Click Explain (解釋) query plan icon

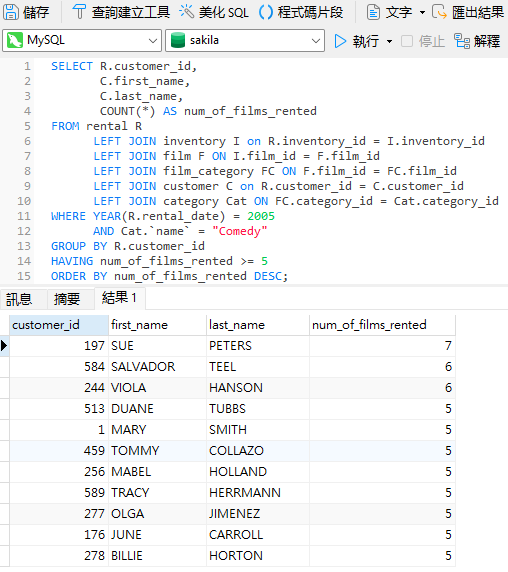[462, 41]
